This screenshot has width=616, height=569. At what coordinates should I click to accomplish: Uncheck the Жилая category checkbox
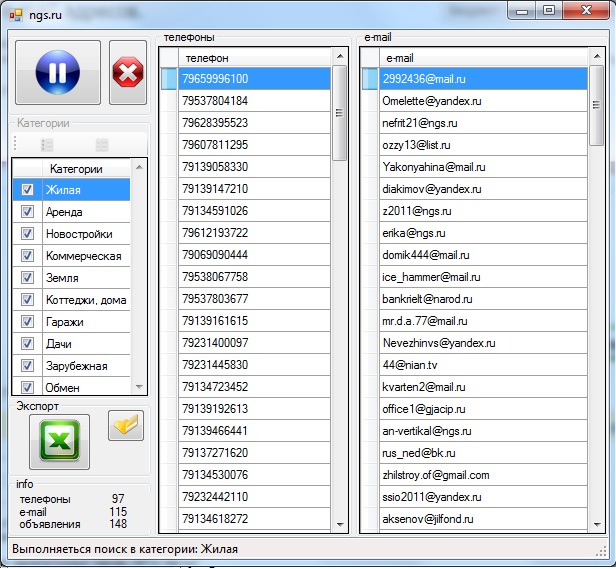click(x=27, y=190)
